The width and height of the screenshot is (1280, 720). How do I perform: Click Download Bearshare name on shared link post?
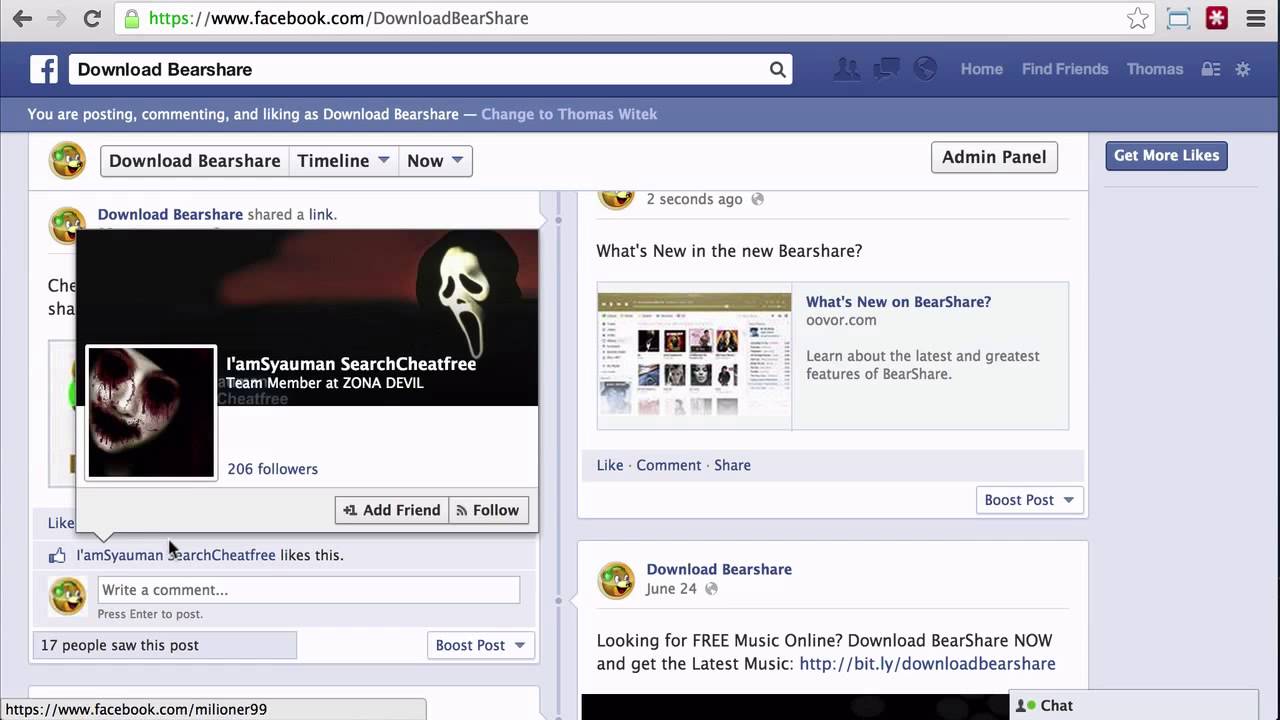170,214
